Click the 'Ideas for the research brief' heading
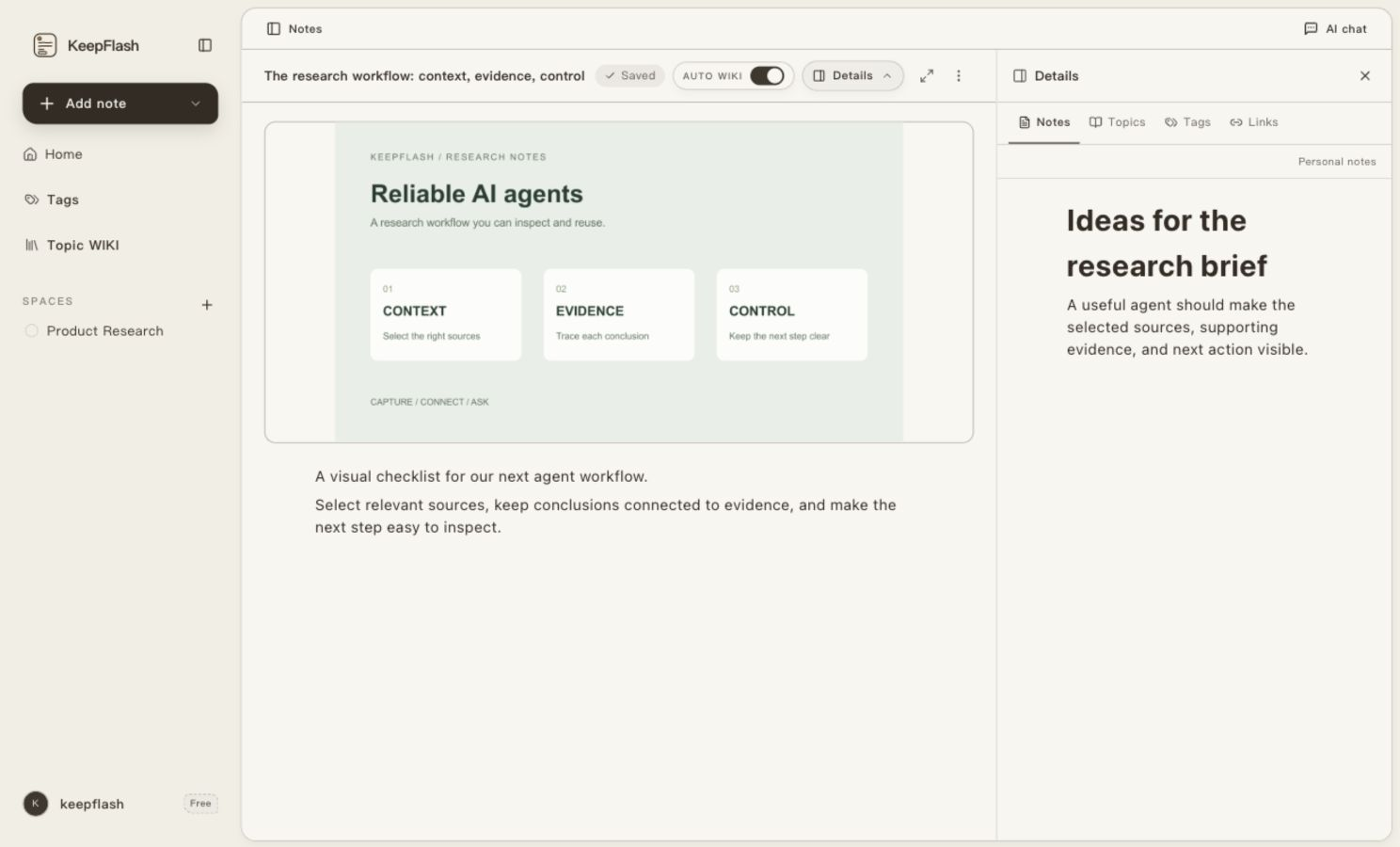Image resolution: width=1400 pixels, height=847 pixels. [x=1167, y=243]
